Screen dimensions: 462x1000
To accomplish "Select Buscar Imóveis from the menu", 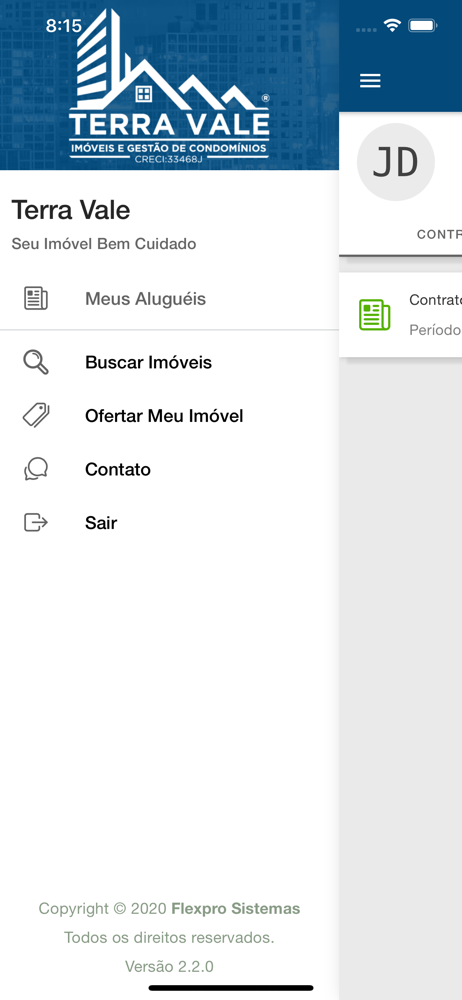I will tap(169, 362).
